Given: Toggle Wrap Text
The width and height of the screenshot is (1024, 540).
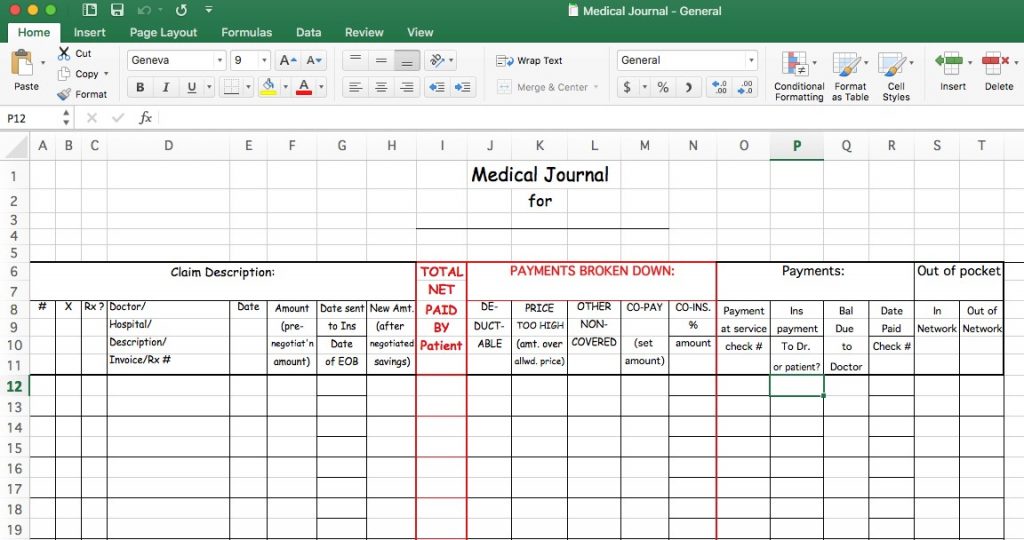Looking at the screenshot, I should coord(529,60).
